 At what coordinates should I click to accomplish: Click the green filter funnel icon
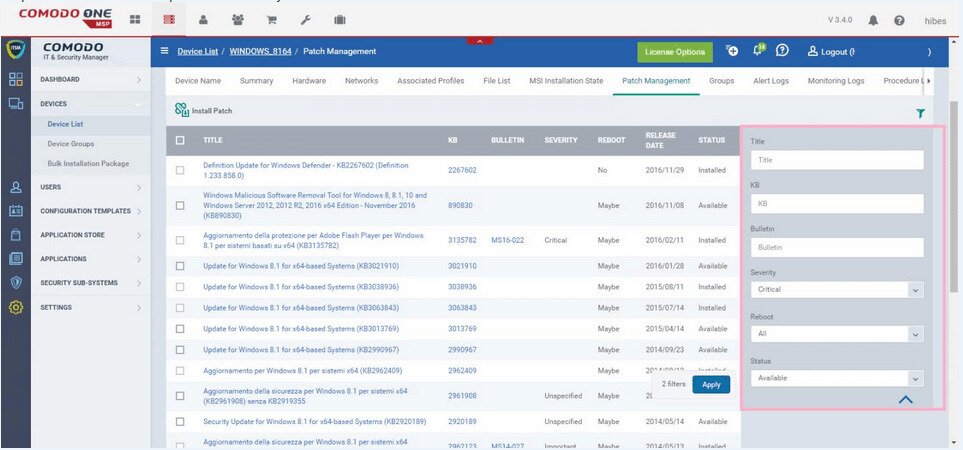(920, 114)
